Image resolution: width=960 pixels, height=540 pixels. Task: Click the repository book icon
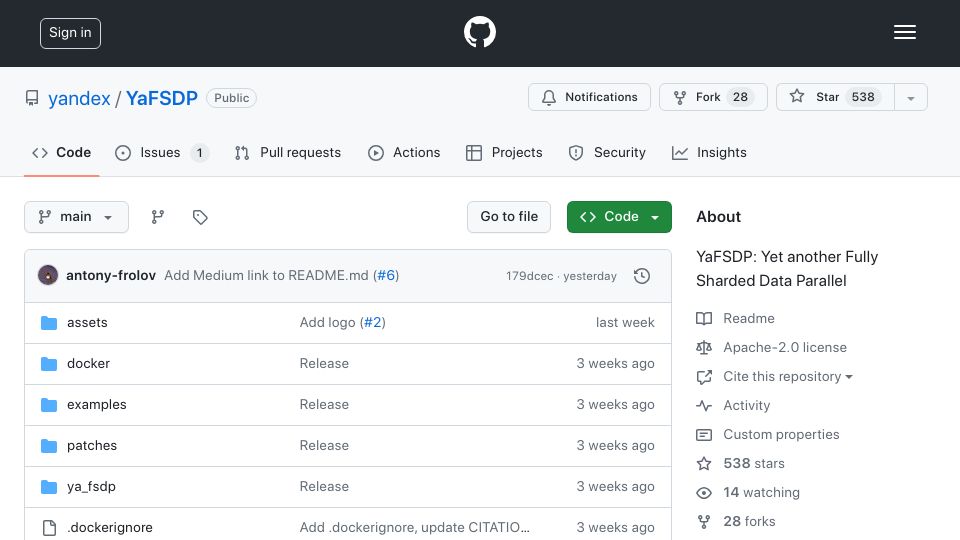[x=32, y=98]
